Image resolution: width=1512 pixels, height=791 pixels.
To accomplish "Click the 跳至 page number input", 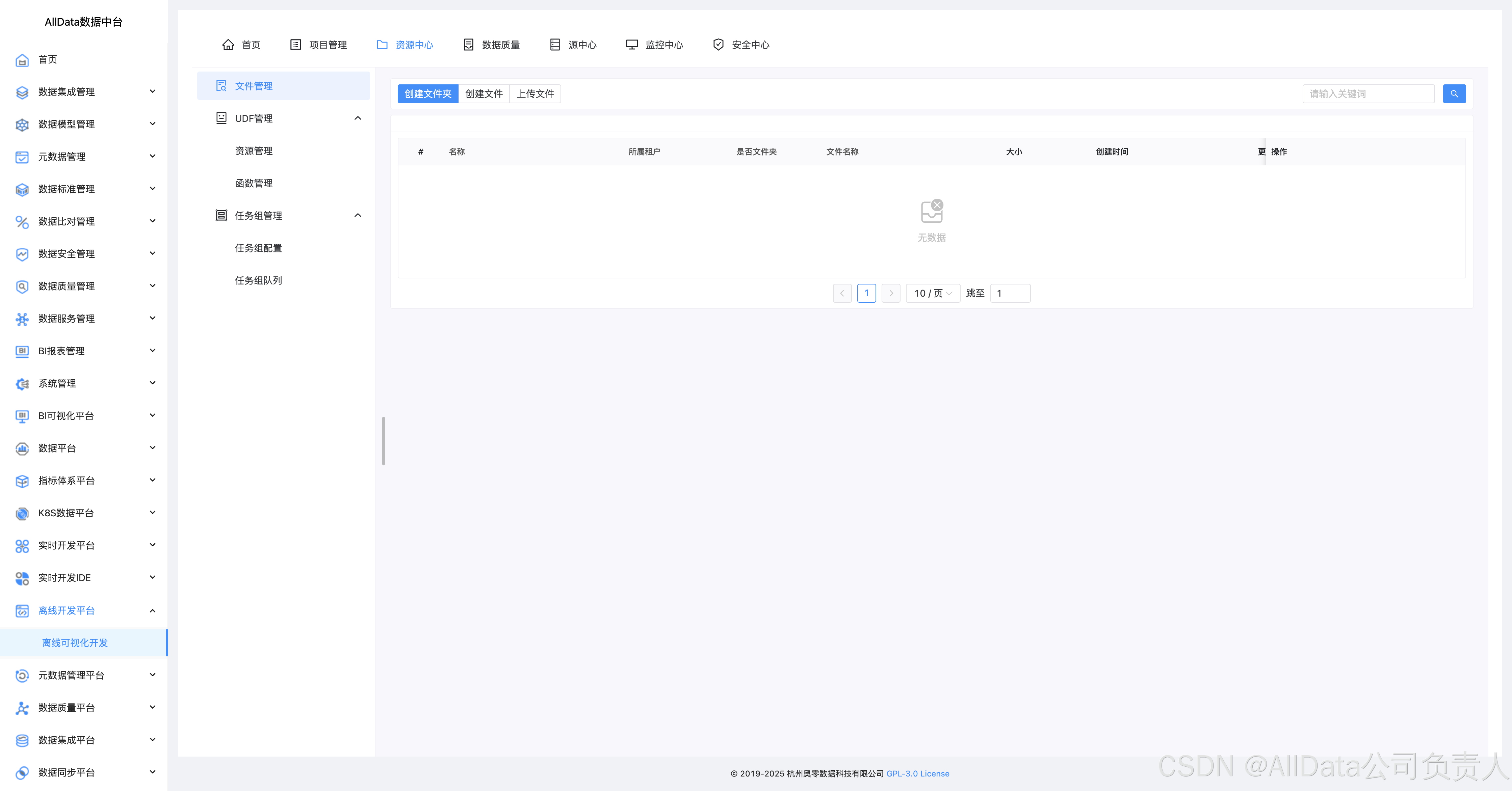I will click(x=1010, y=293).
